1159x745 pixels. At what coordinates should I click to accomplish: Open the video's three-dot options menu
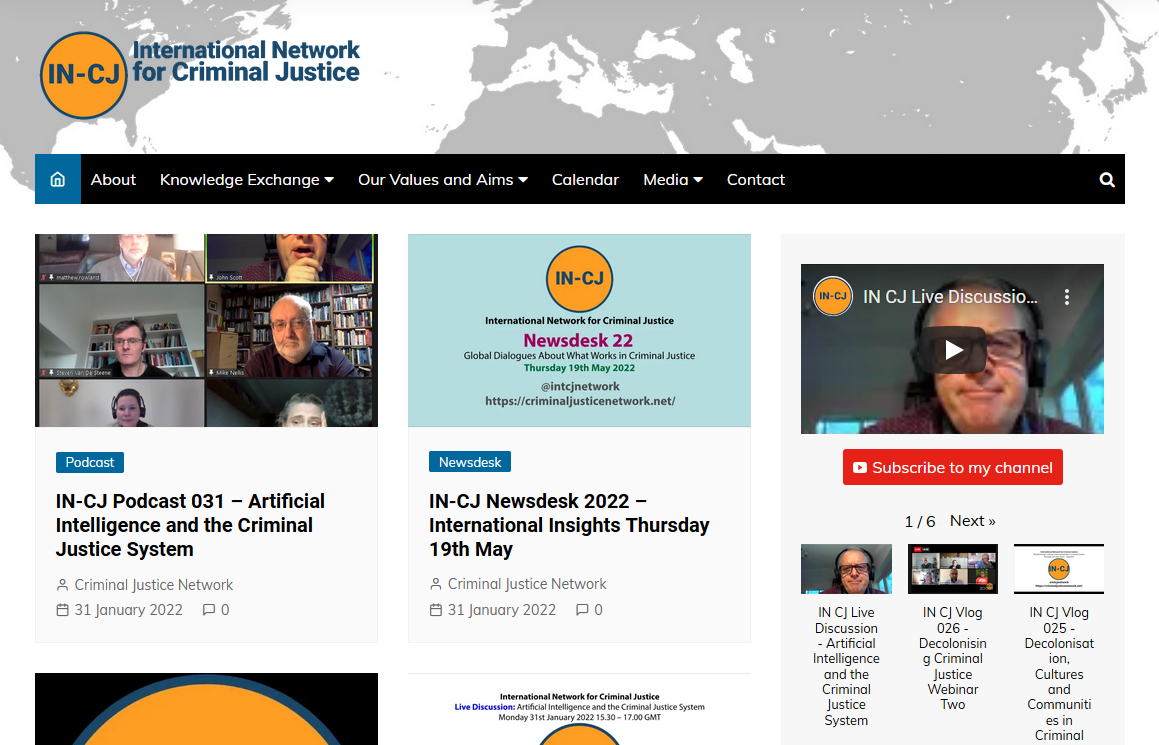click(x=1066, y=297)
